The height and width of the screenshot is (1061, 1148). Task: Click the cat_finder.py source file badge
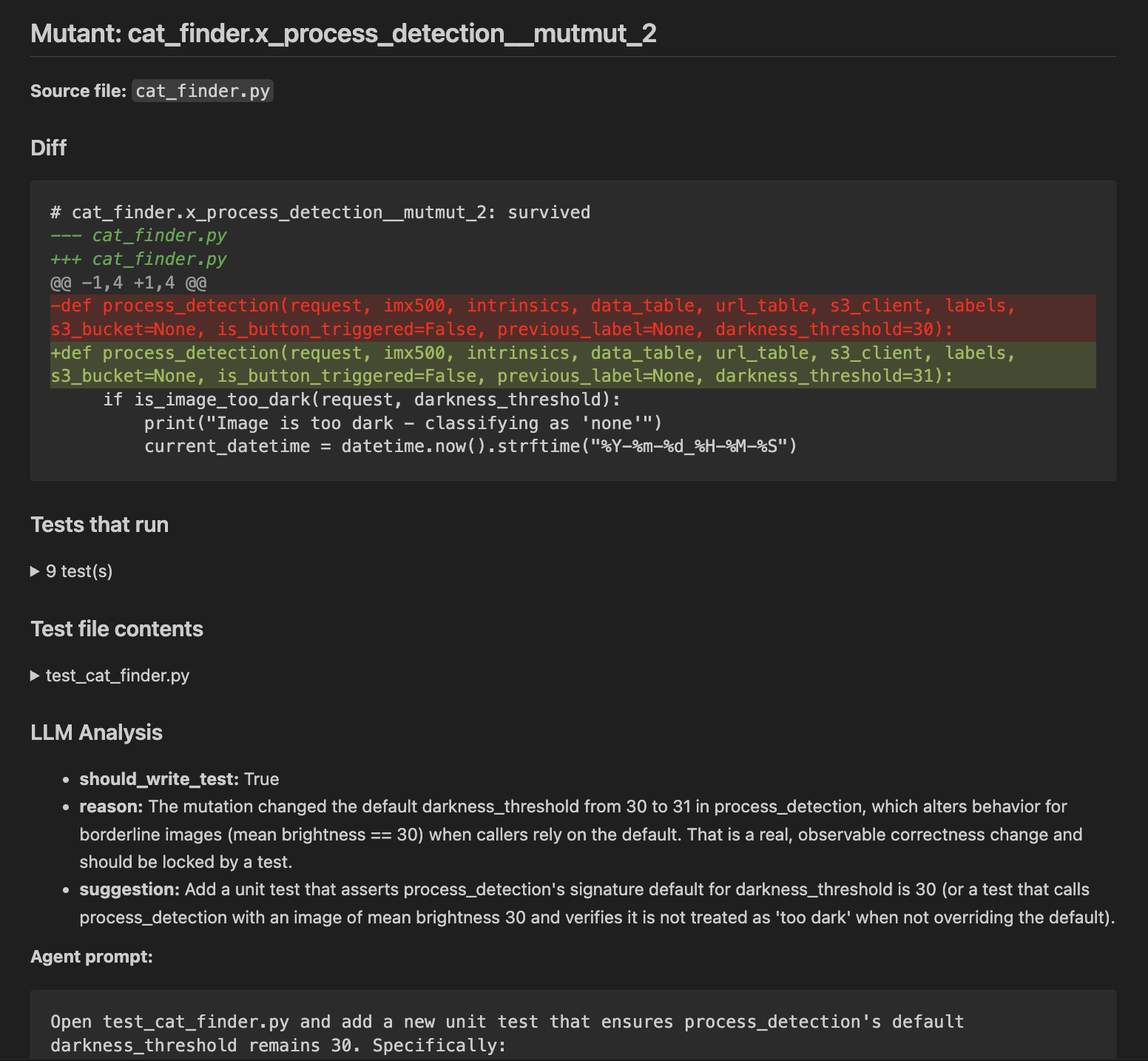(x=202, y=90)
